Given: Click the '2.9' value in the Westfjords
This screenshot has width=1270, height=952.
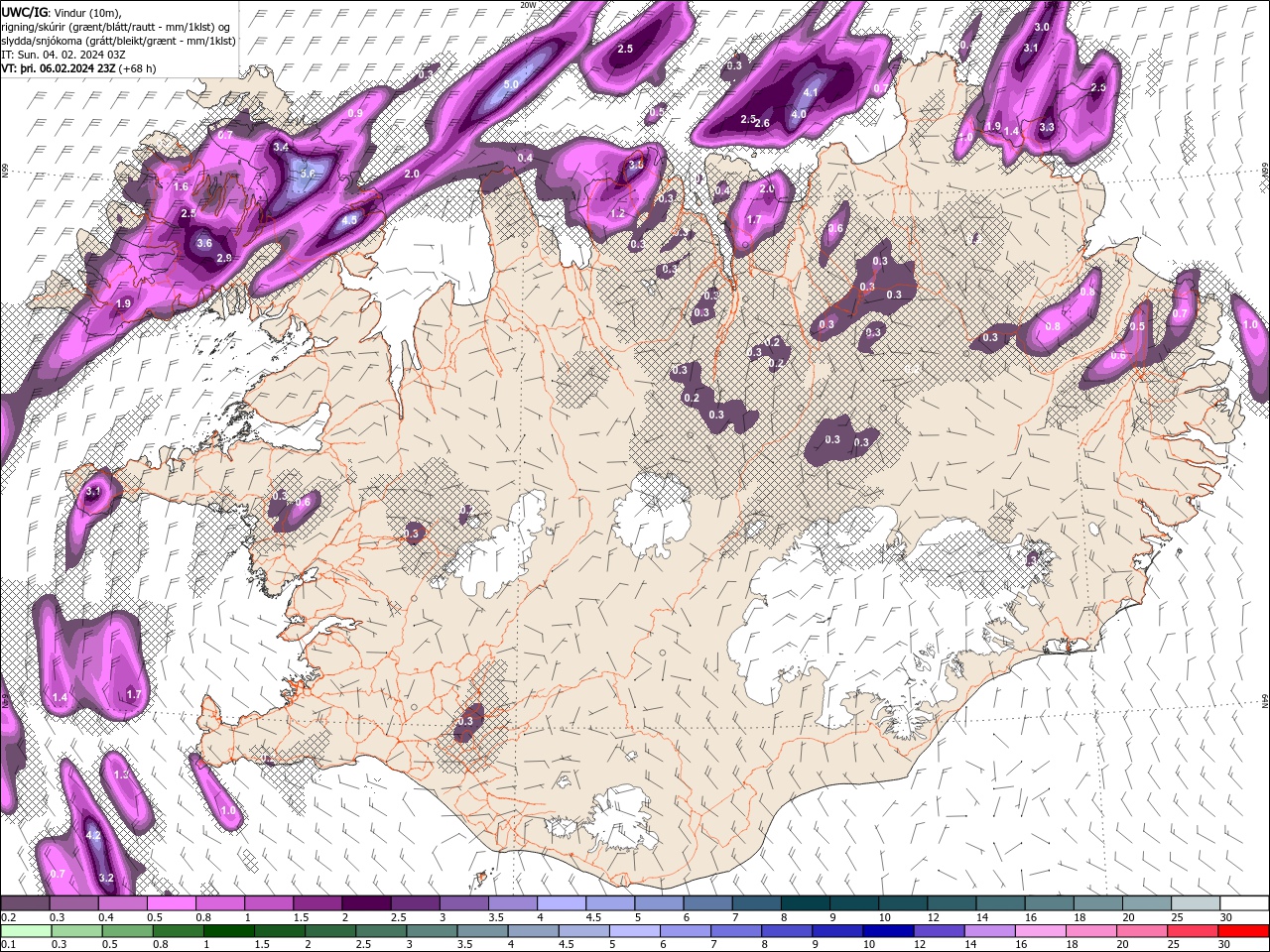Looking at the screenshot, I should coord(223,258).
